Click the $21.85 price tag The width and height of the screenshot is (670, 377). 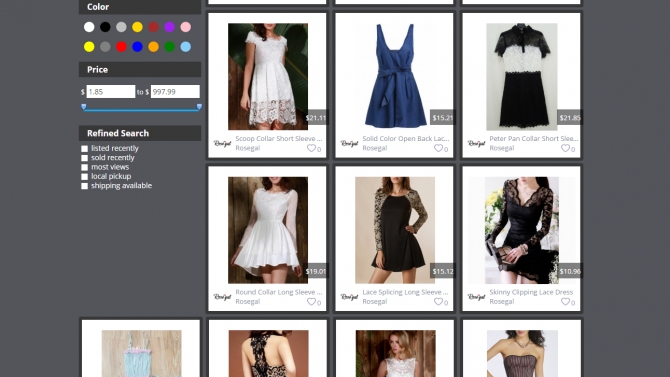coord(570,118)
